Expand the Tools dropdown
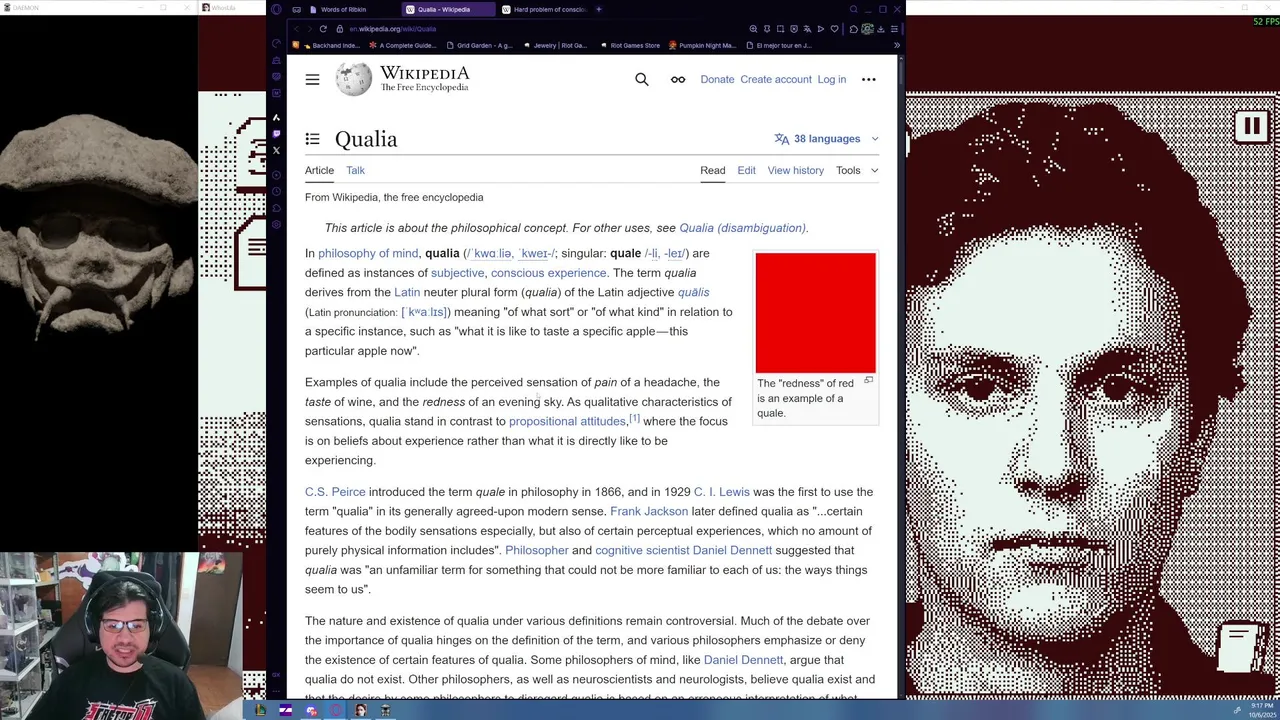The width and height of the screenshot is (1280, 720). [857, 170]
